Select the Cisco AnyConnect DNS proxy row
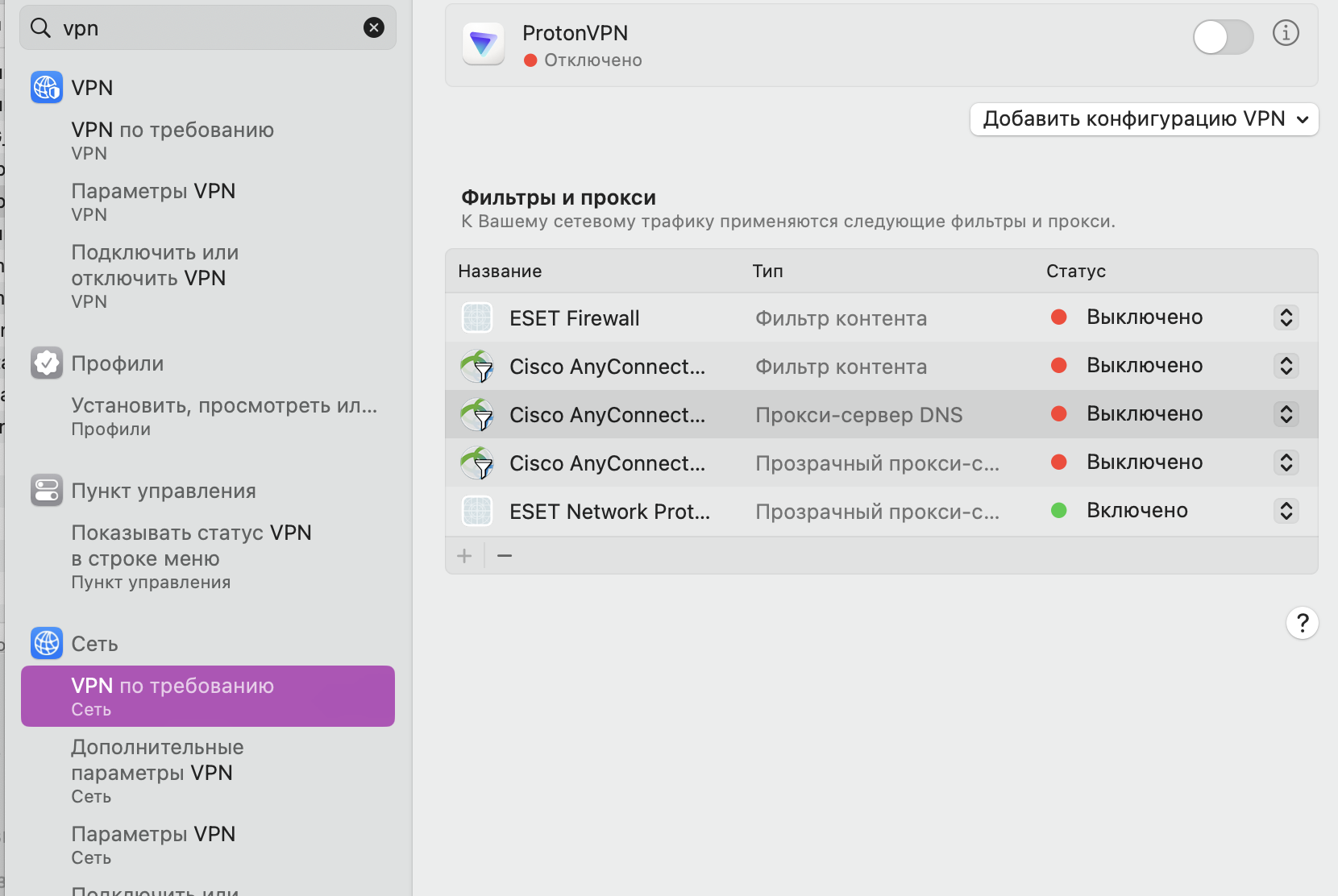The height and width of the screenshot is (896, 1338). pyautogui.click(x=607, y=415)
